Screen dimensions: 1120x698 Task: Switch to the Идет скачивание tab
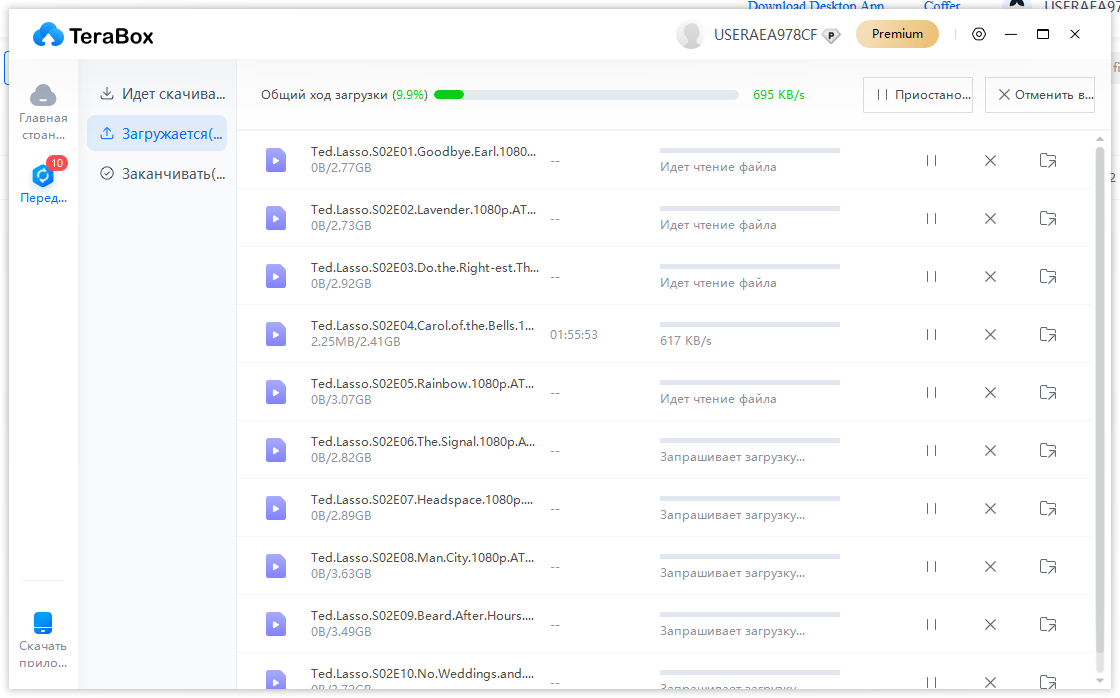coord(162,94)
